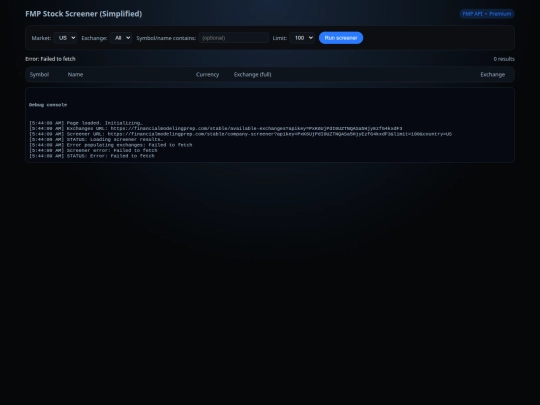
Task: Click the 0 results counter
Action: pos(504,59)
